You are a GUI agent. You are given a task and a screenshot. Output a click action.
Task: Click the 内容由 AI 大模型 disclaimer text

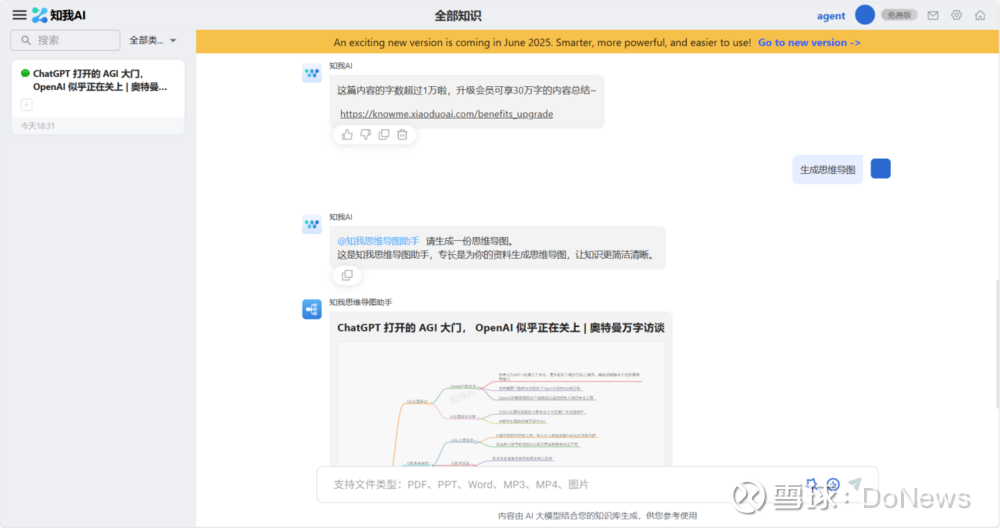pos(598,515)
